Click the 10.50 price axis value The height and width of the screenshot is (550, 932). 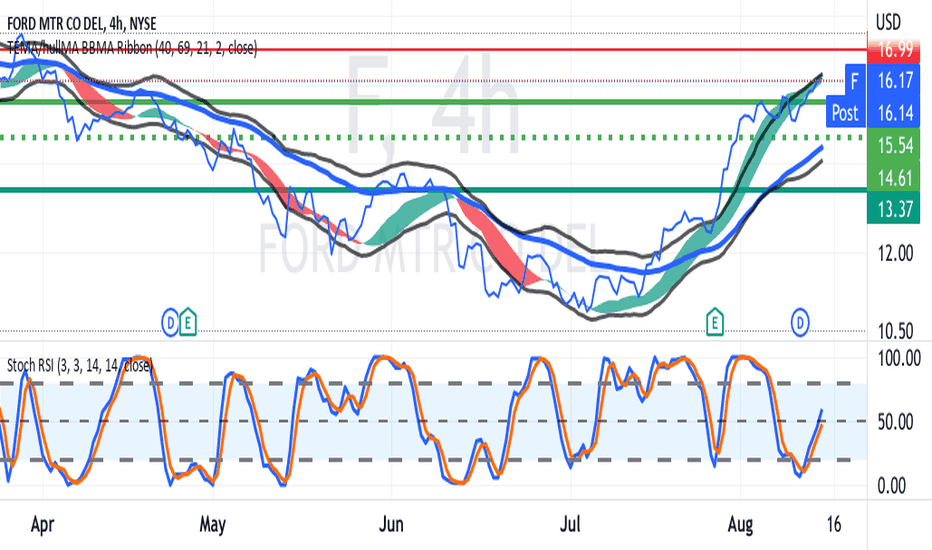tap(895, 331)
